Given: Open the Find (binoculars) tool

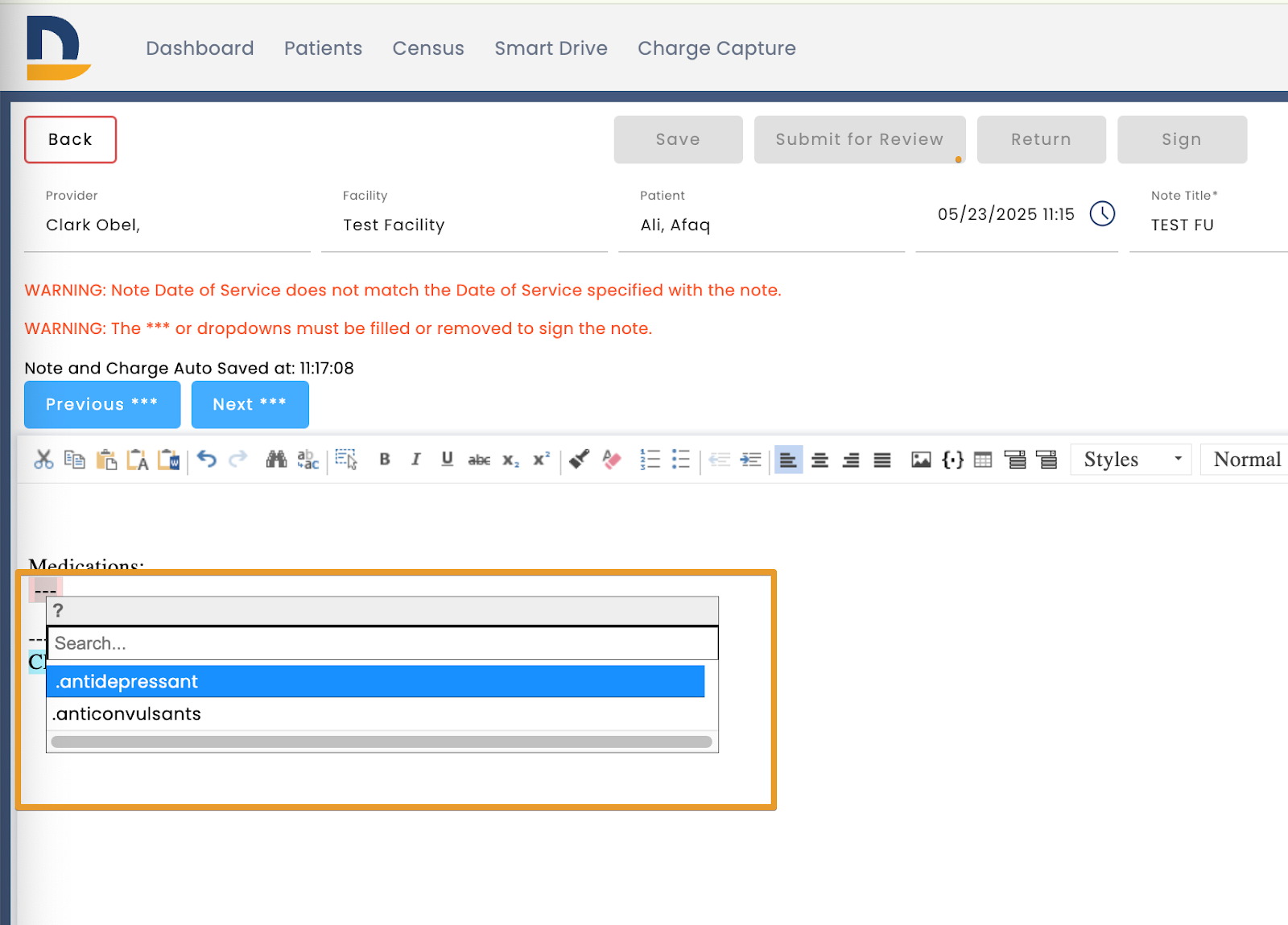Looking at the screenshot, I should [276, 460].
